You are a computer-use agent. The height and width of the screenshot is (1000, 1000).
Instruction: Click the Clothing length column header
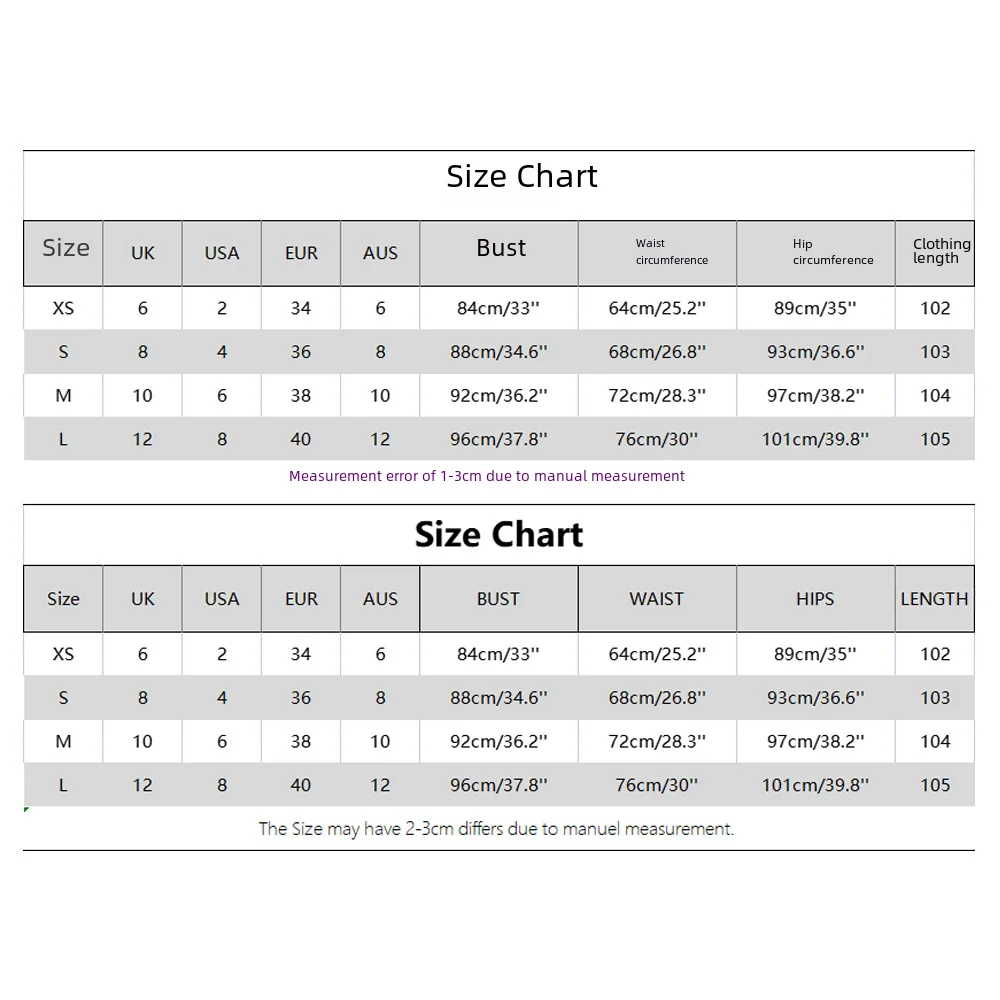[941, 251]
